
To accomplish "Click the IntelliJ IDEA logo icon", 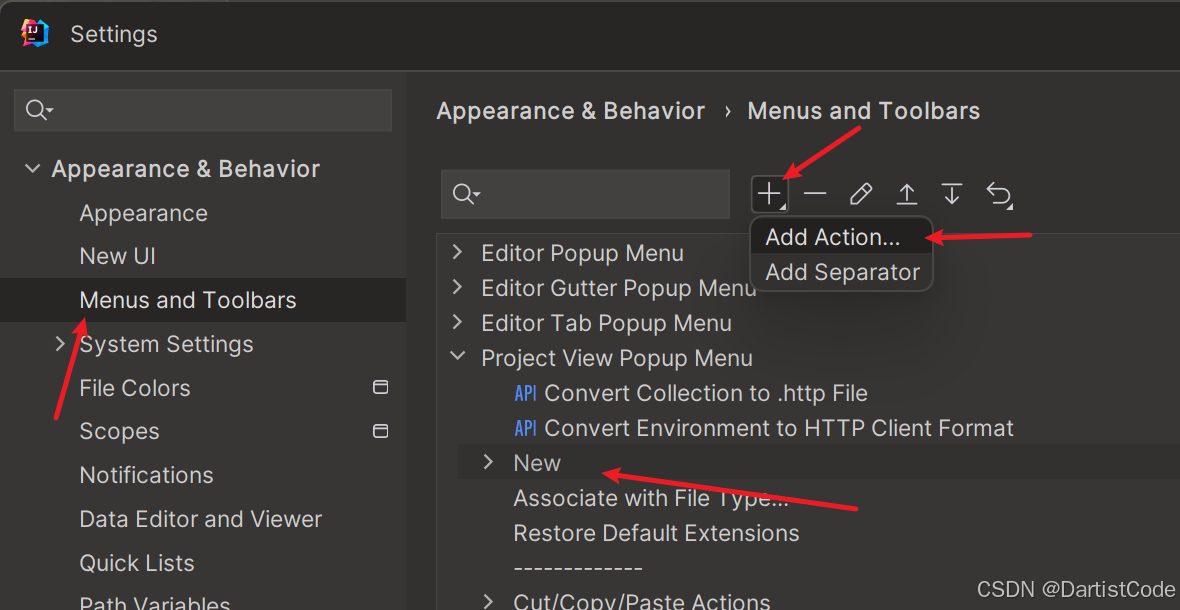I will (35, 34).
